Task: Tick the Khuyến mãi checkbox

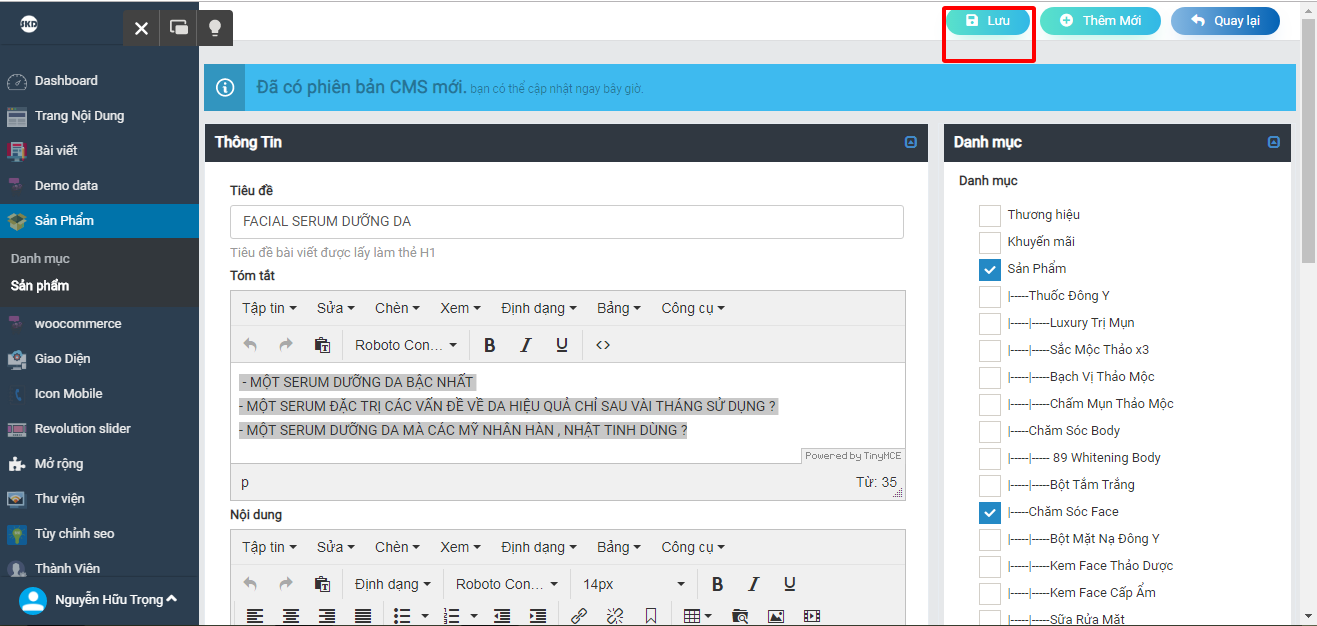Action: [989, 242]
